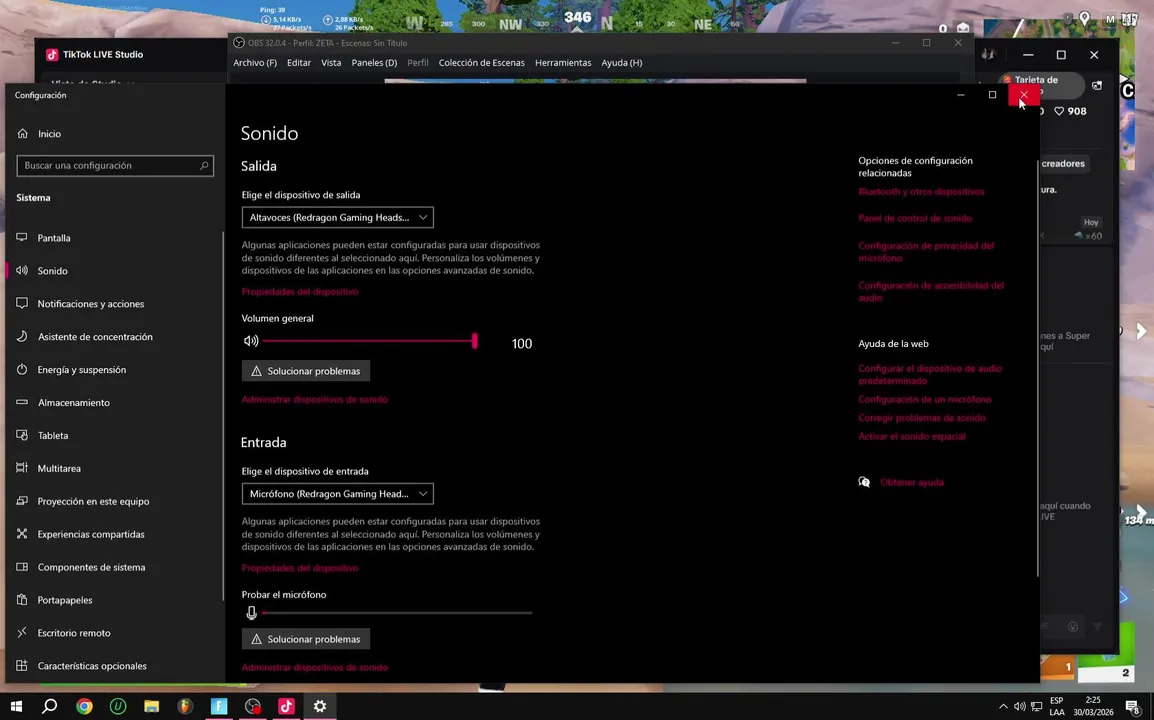The width and height of the screenshot is (1154, 720).
Task: Open output Propiedades del dispositivo link
Action: pyautogui.click(x=300, y=292)
